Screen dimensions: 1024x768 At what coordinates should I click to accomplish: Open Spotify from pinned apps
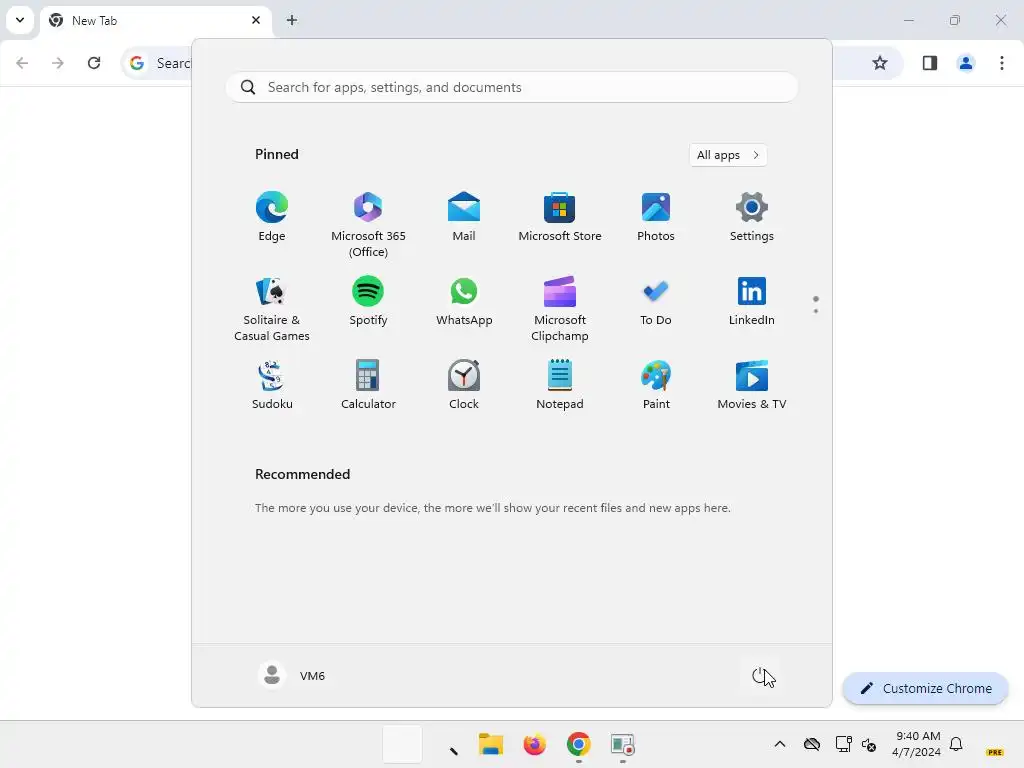tap(368, 301)
